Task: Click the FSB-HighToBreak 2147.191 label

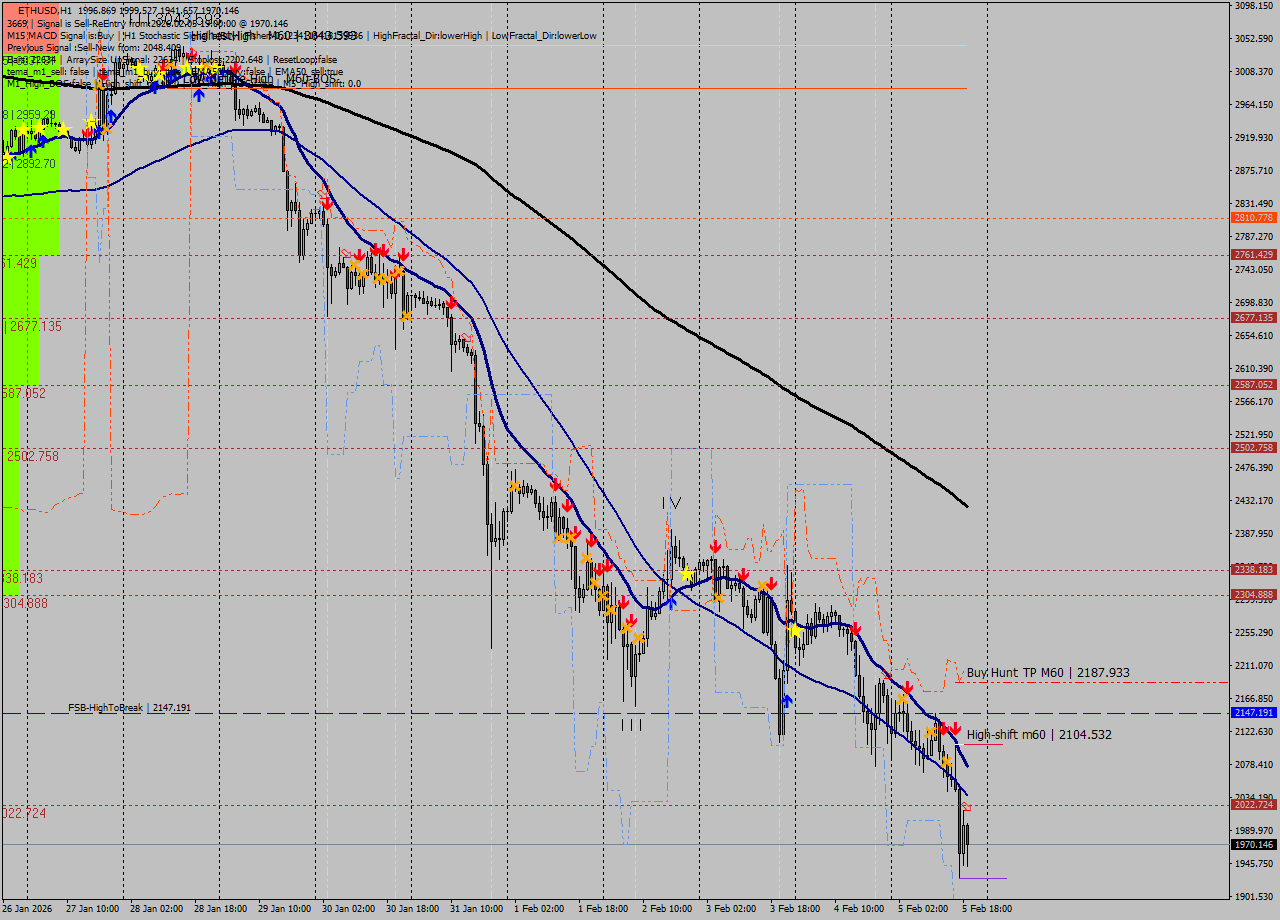Action: click(129, 708)
